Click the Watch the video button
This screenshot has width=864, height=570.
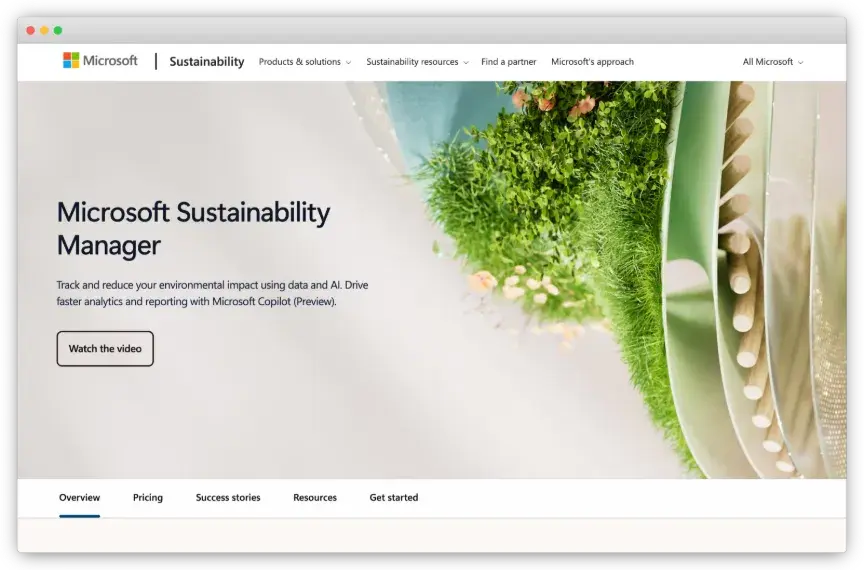[x=105, y=348]
